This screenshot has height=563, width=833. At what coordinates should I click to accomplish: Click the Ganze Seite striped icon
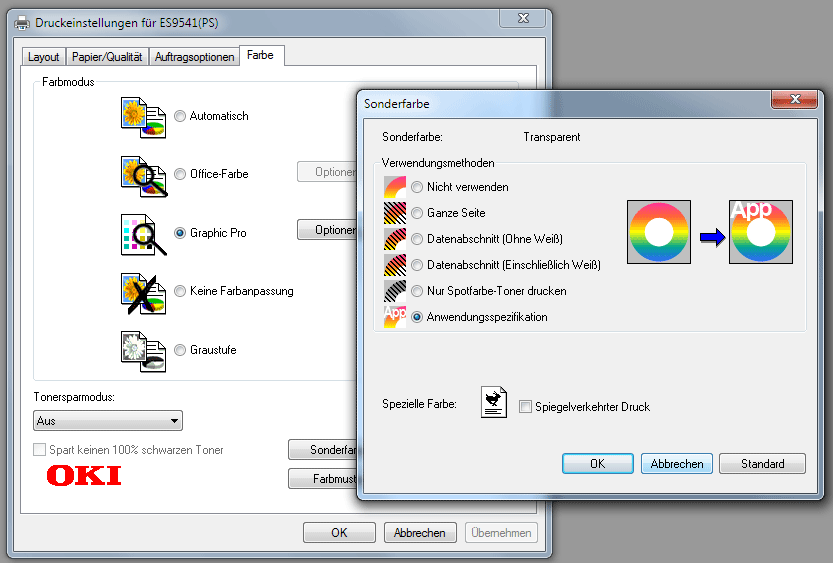tap(396, 213)
